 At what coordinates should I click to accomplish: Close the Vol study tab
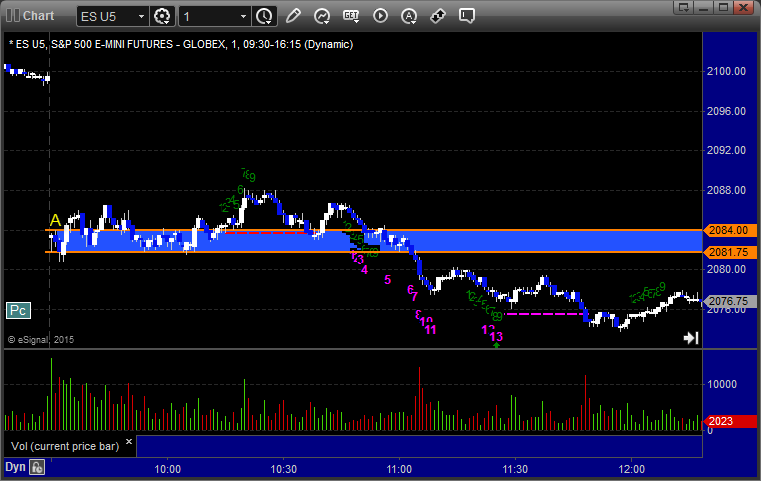click(x=127, y=440)
